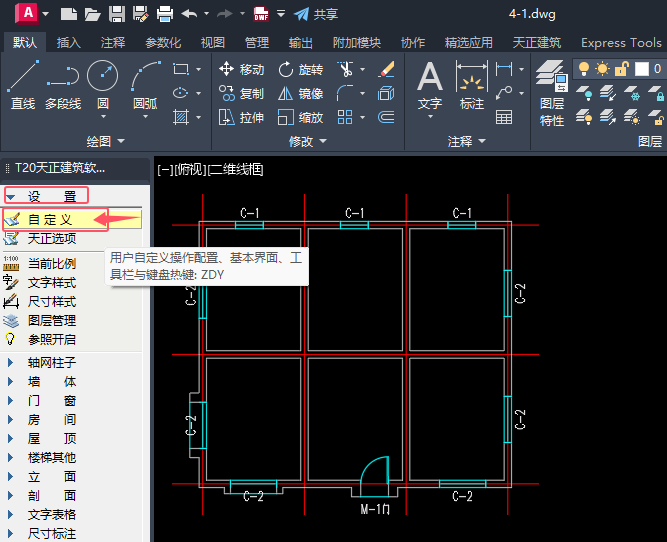This screenshot has height=542, width=667.
Task: Select the 多段线 (Polyline) tool
Action: (62, 85)
